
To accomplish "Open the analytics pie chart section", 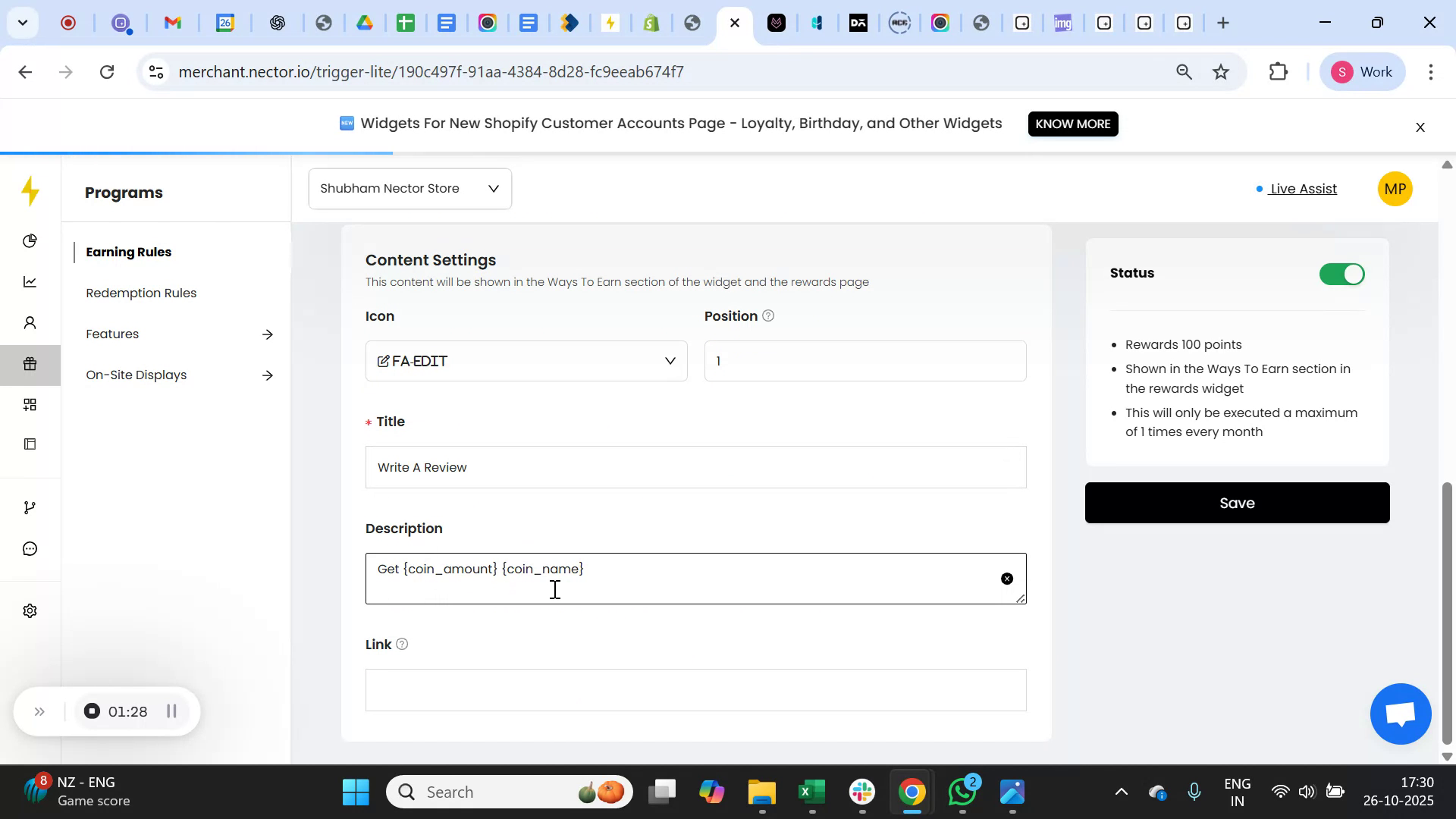I will tap(30, 240).
